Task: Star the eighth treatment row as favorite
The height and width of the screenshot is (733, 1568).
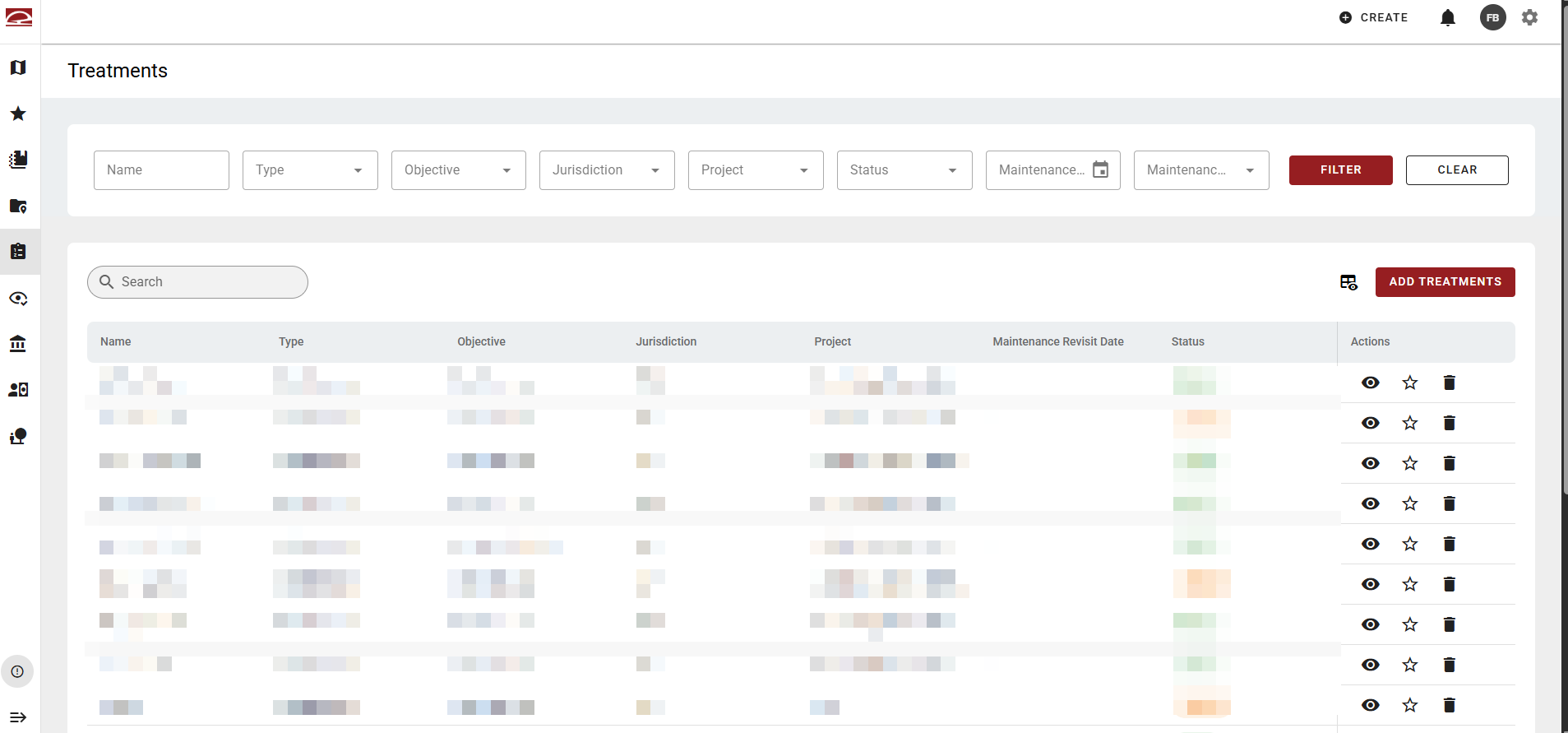Action: coord(1410,665)
